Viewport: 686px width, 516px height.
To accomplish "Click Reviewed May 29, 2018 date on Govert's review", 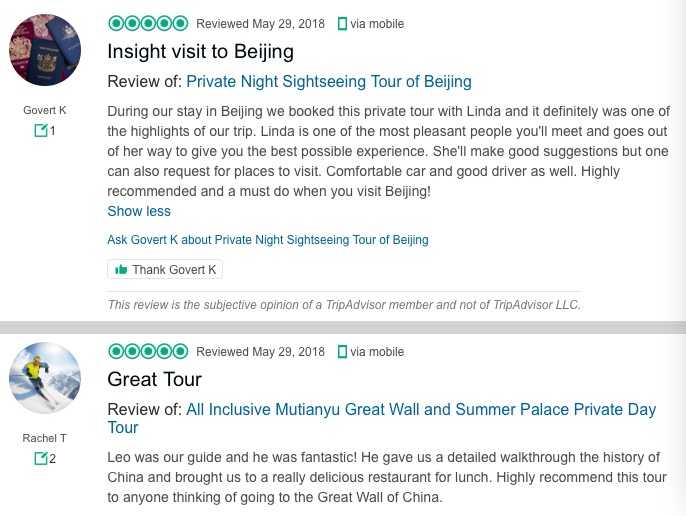I will pyautogui.click(x=260, y=24).
